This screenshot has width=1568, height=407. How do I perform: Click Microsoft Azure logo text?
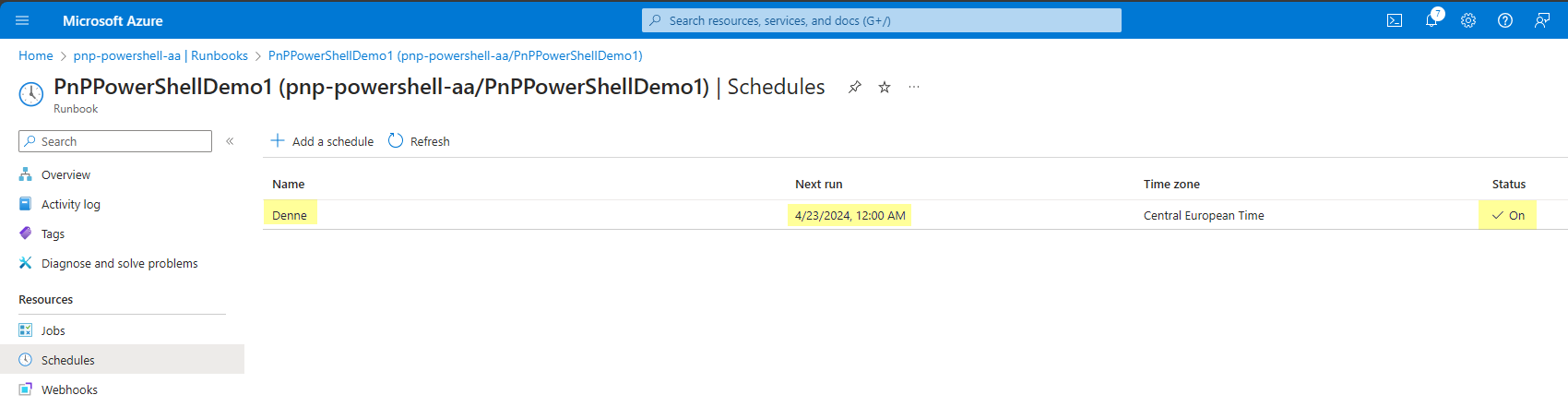[113, 20]
